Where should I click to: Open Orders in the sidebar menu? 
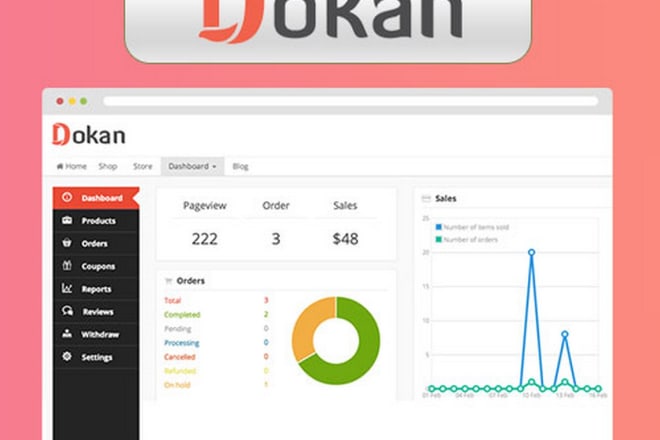click(x=96, y=243)
